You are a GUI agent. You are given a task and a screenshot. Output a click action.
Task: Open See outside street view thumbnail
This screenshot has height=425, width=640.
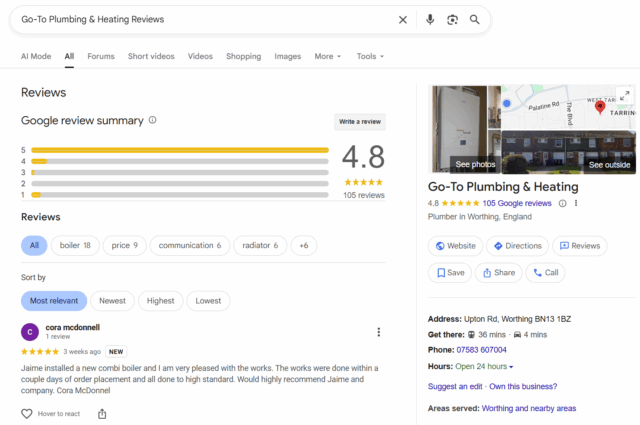pos(569,152)
